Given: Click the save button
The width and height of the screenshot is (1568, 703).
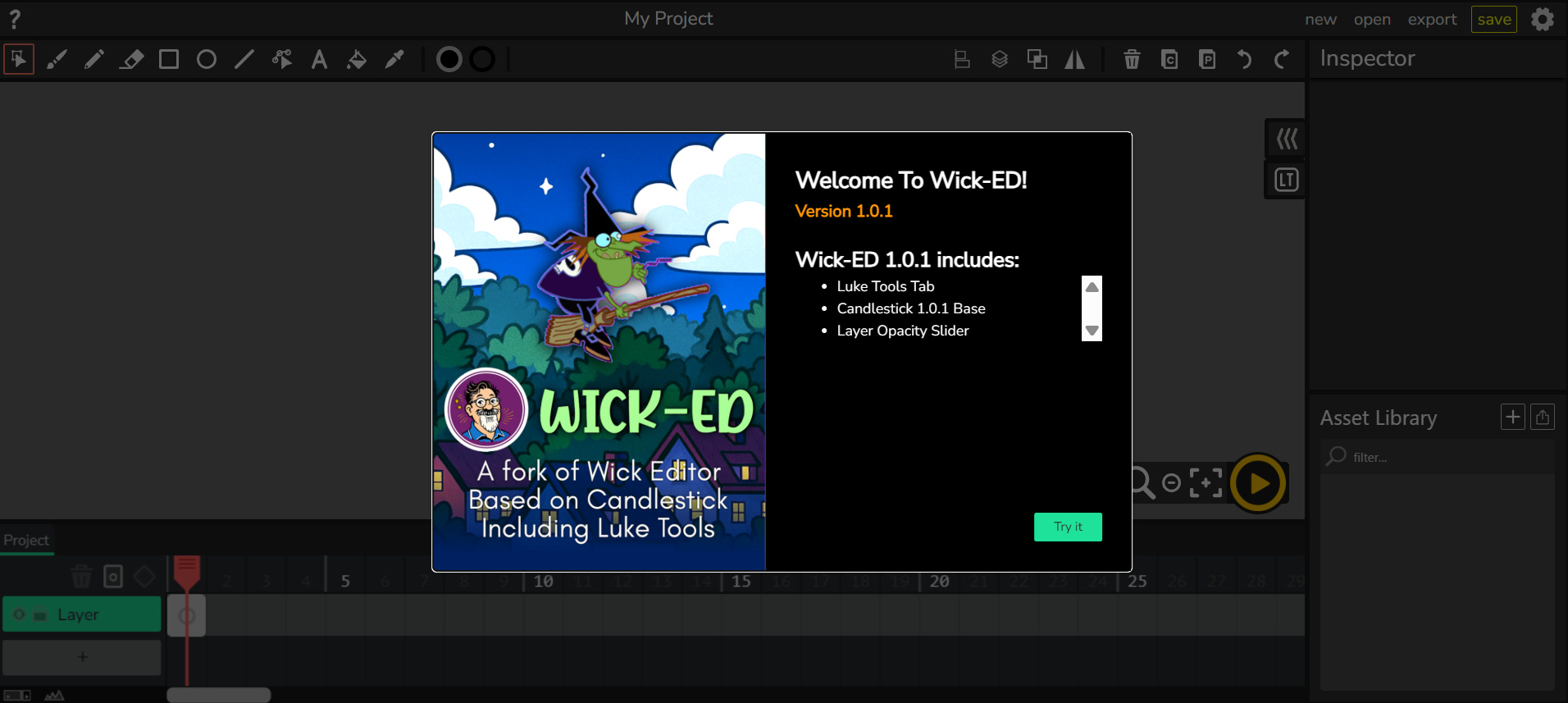Looking at the screenshot, I should pyautogui.click(x=1493, y=19).
